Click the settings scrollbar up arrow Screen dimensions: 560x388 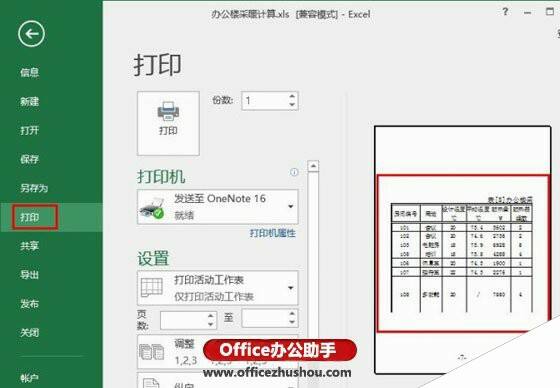(x=313, y=166)
